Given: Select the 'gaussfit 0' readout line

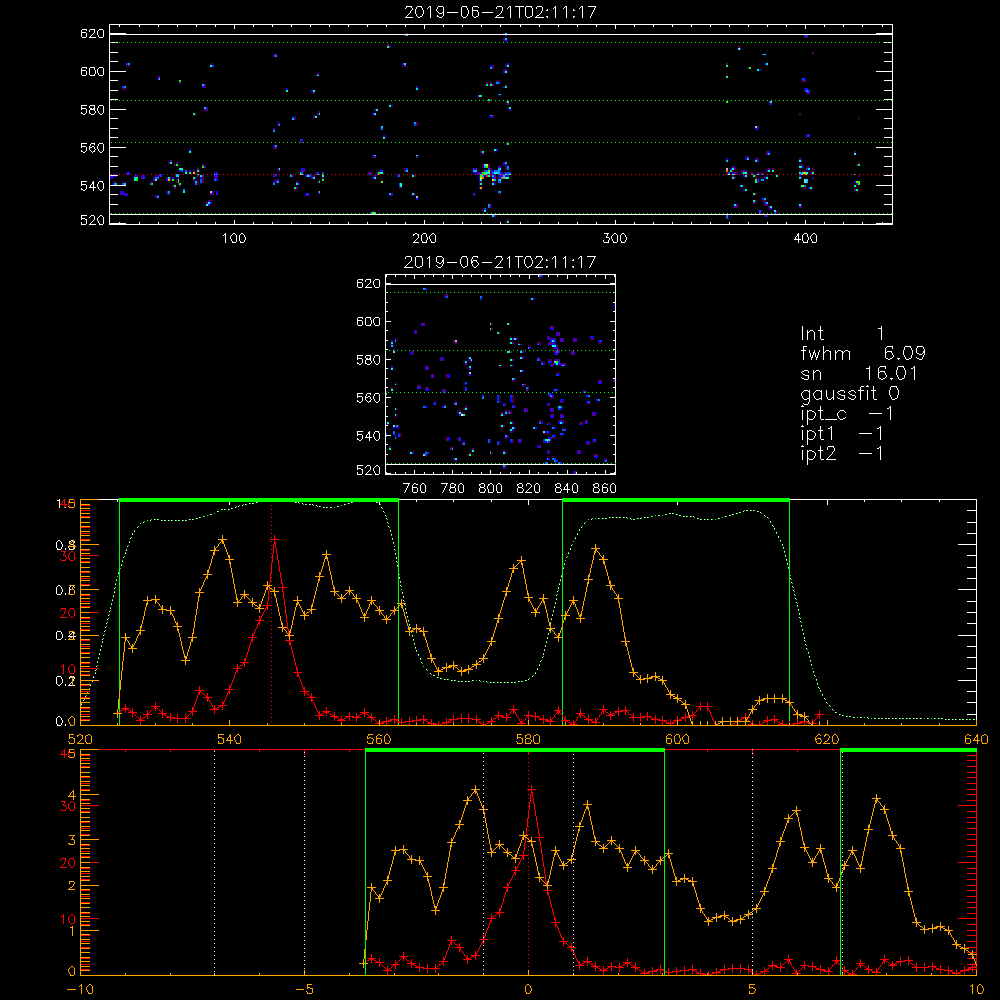Looking at the screenshot, I should click(849, 393).
